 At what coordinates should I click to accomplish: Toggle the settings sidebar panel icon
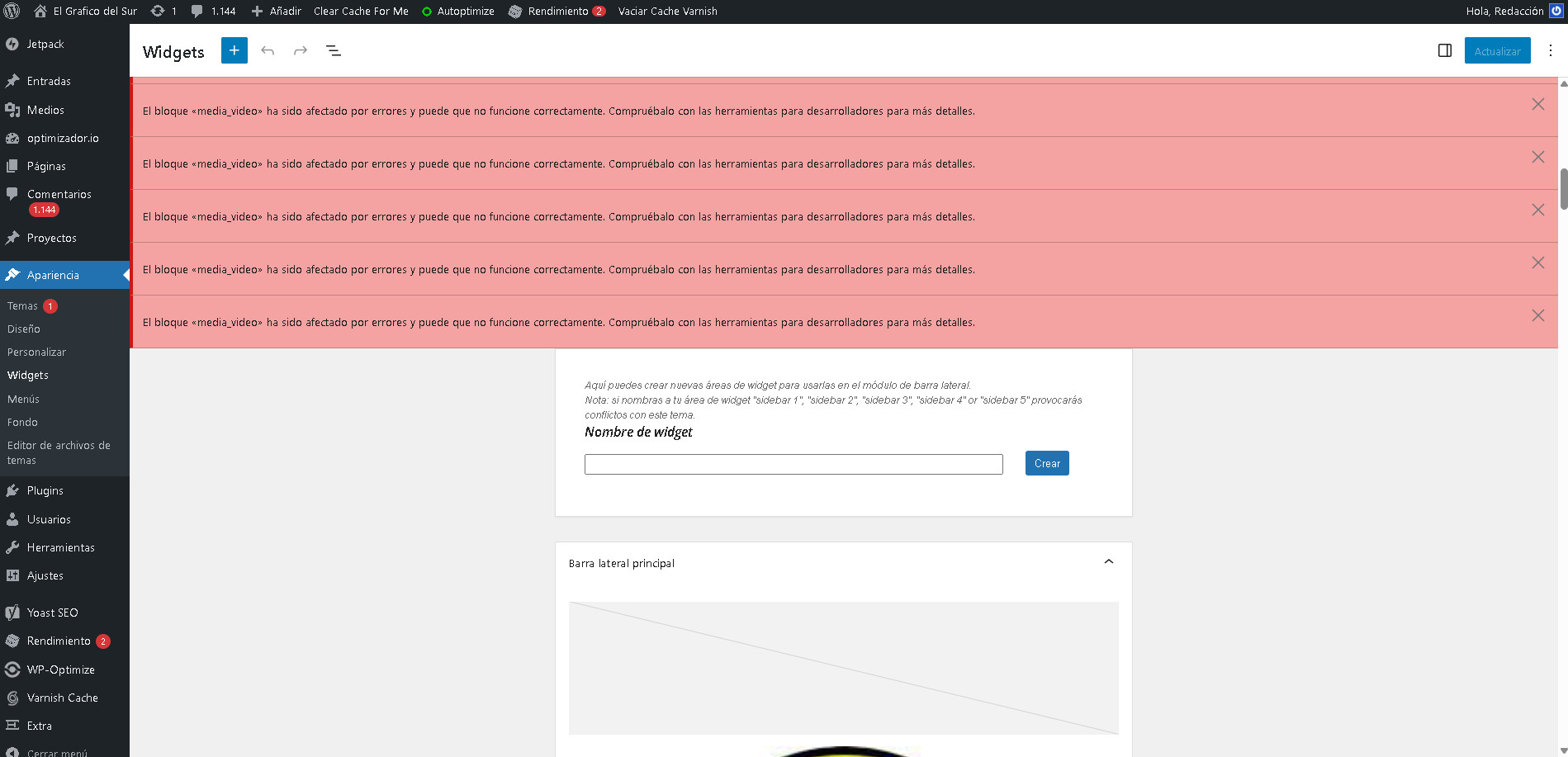(x=1445, y=50)
